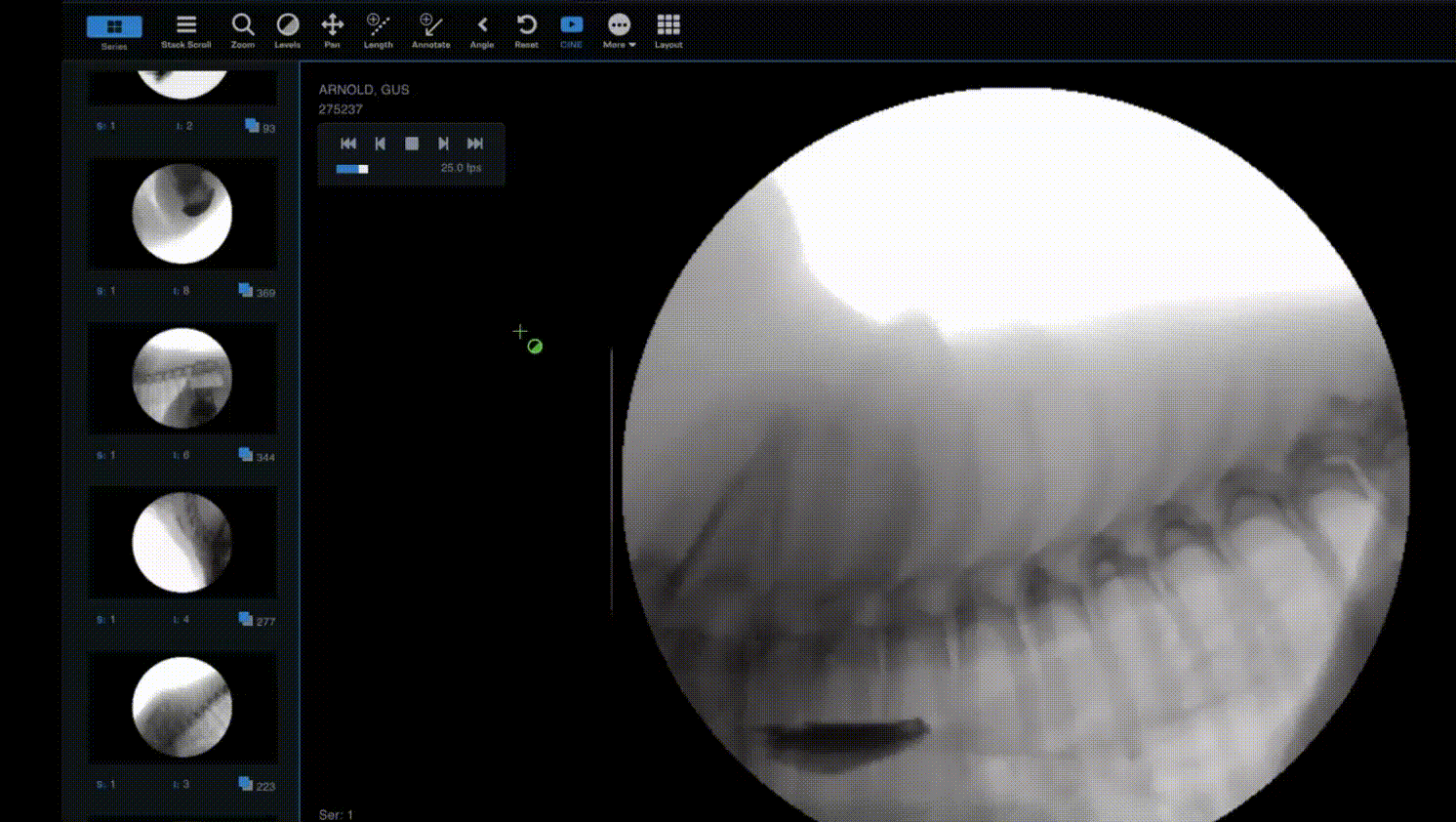Screen dimensions: 1456x822
Task: Click patient ID 275237
Action: [x=341, y=109]
